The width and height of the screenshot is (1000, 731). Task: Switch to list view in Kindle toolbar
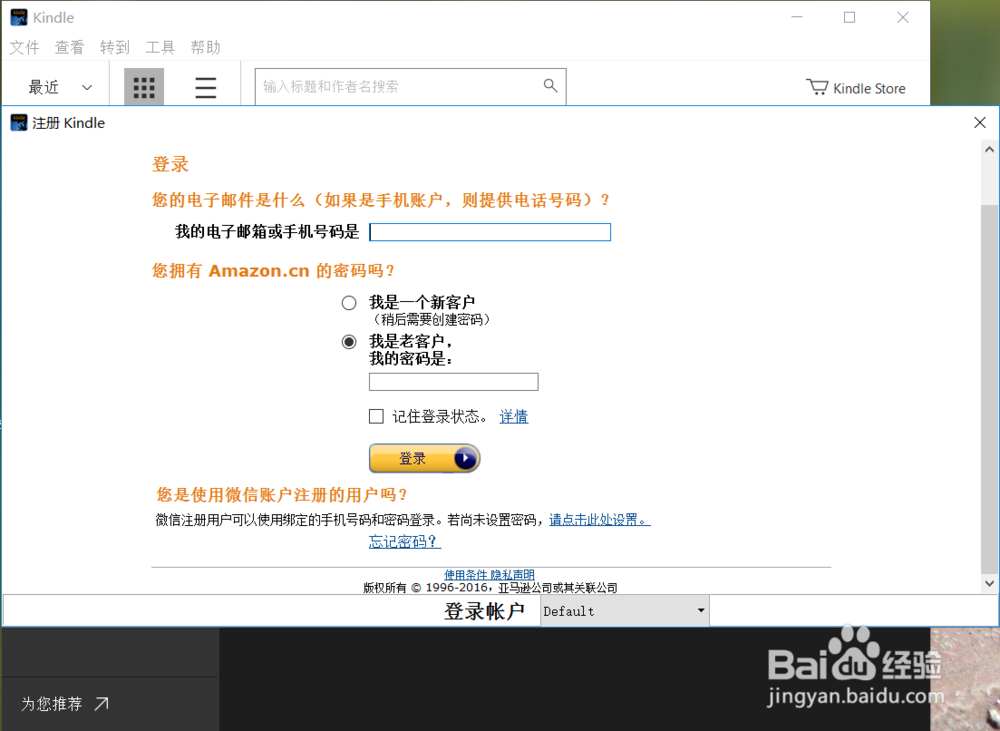coord(205,87)
